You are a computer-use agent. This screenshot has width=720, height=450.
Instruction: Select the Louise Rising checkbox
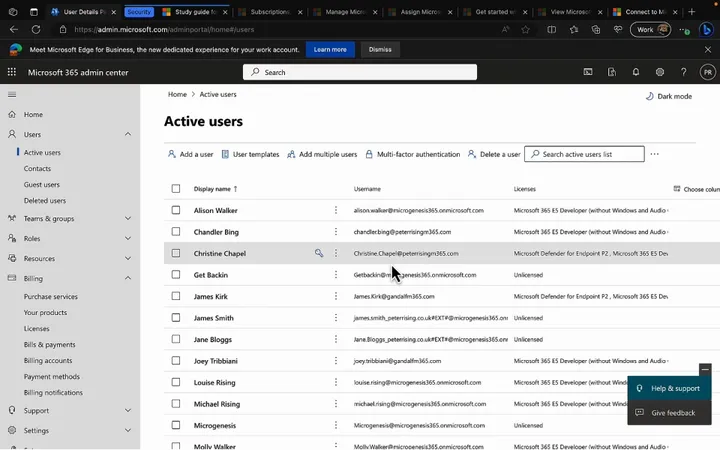(x=176, y=382)
